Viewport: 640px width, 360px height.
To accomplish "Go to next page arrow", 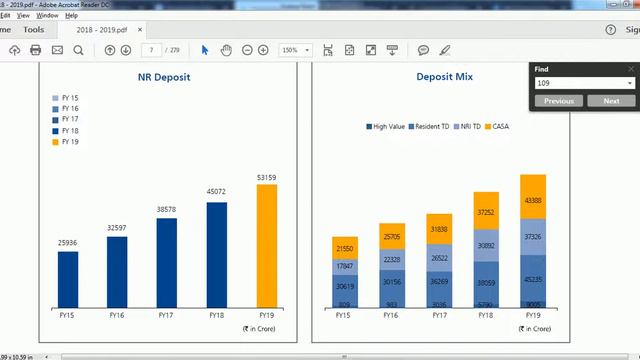I will [x=126, y=50].
